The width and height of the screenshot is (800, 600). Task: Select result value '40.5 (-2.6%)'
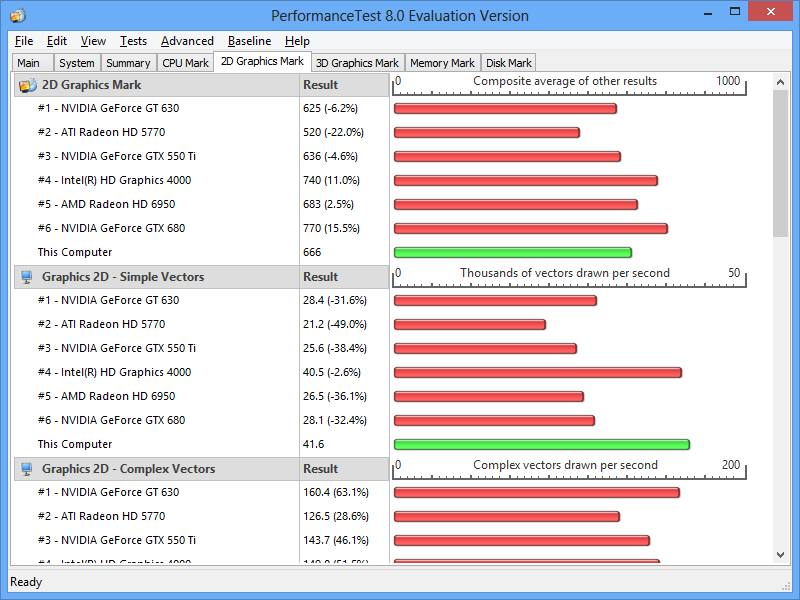coord(332,372)
